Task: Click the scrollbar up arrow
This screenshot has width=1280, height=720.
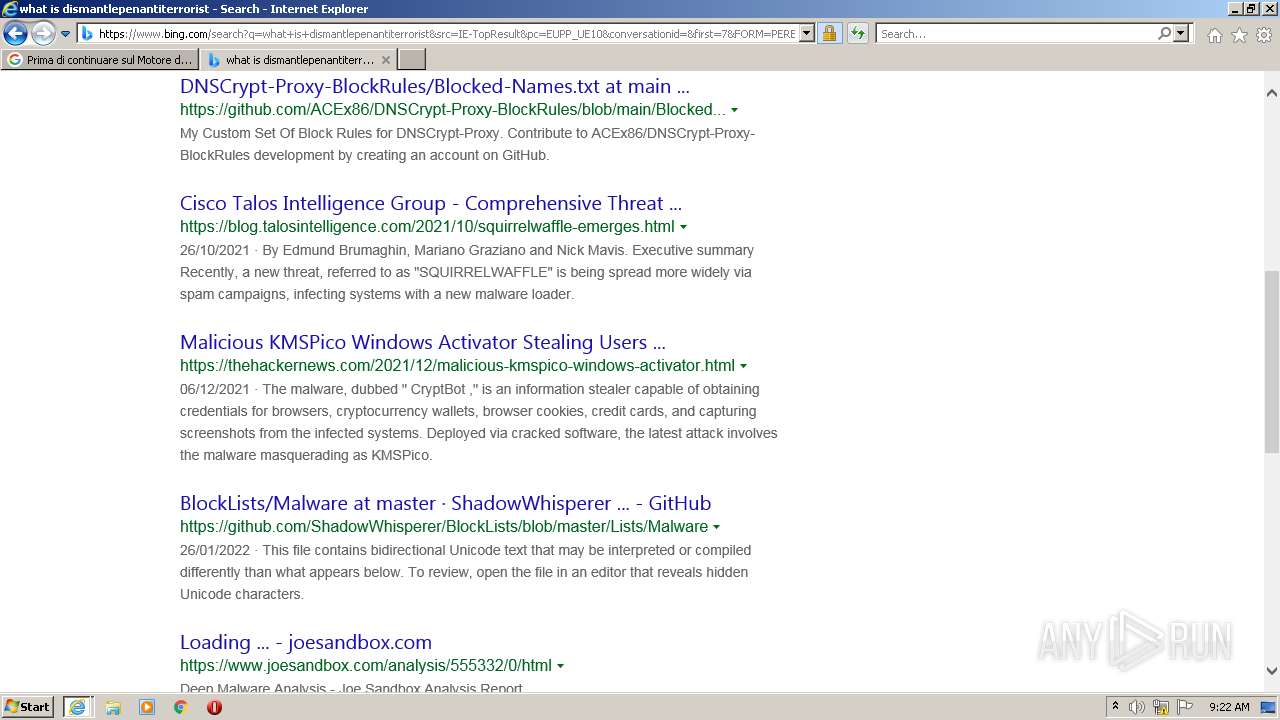Action: click(1272, 93)
